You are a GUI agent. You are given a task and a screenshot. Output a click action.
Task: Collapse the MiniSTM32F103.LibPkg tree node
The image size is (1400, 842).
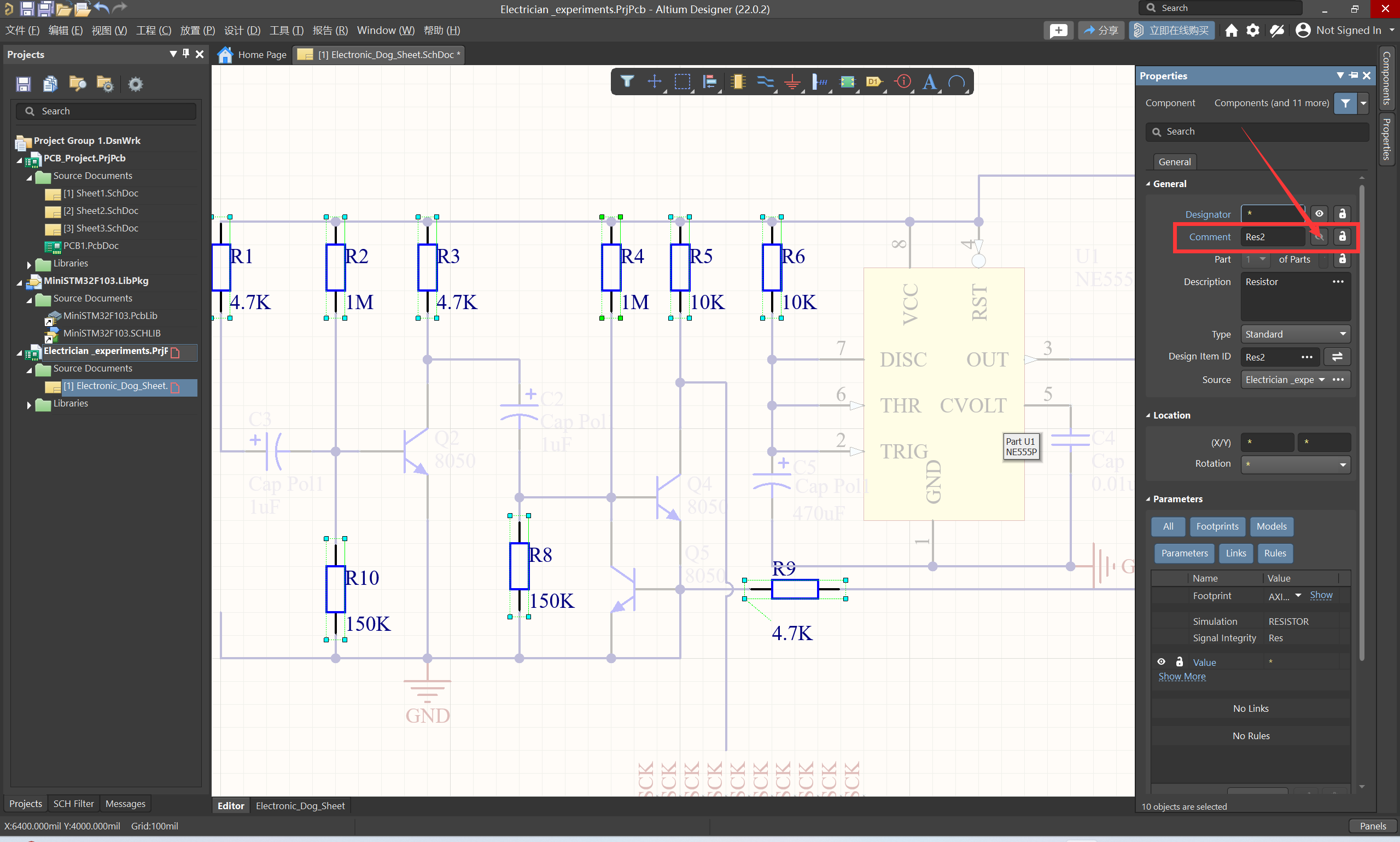coord(20,282)
